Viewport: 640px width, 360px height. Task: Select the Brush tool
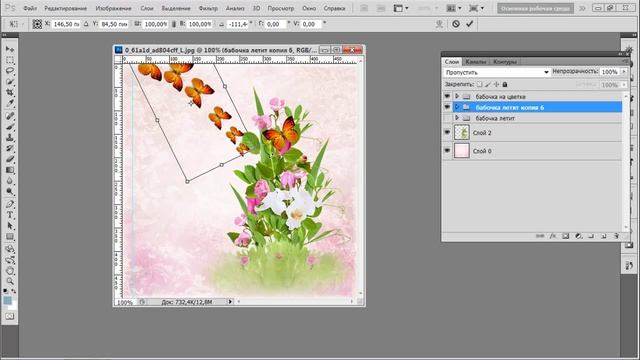[10, 127]
